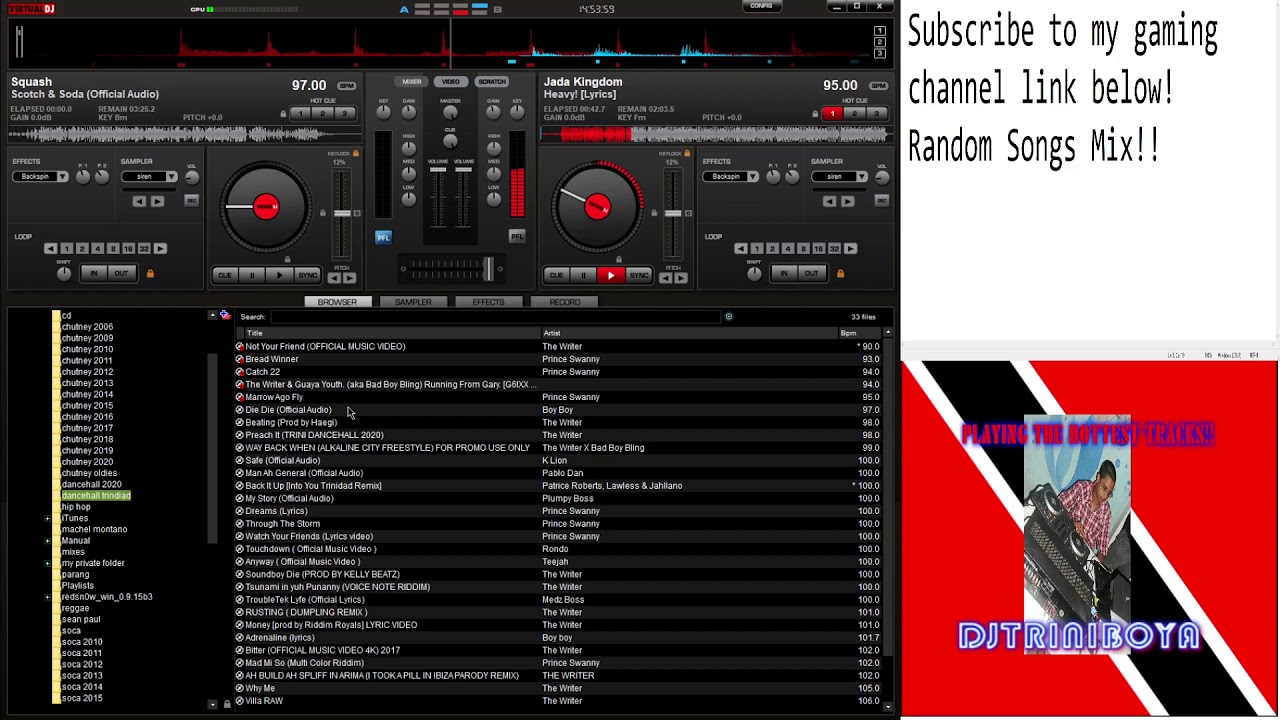Toggle the right deck hot cue lock
Screen dimensions: 1280x720
coord(815,114)
